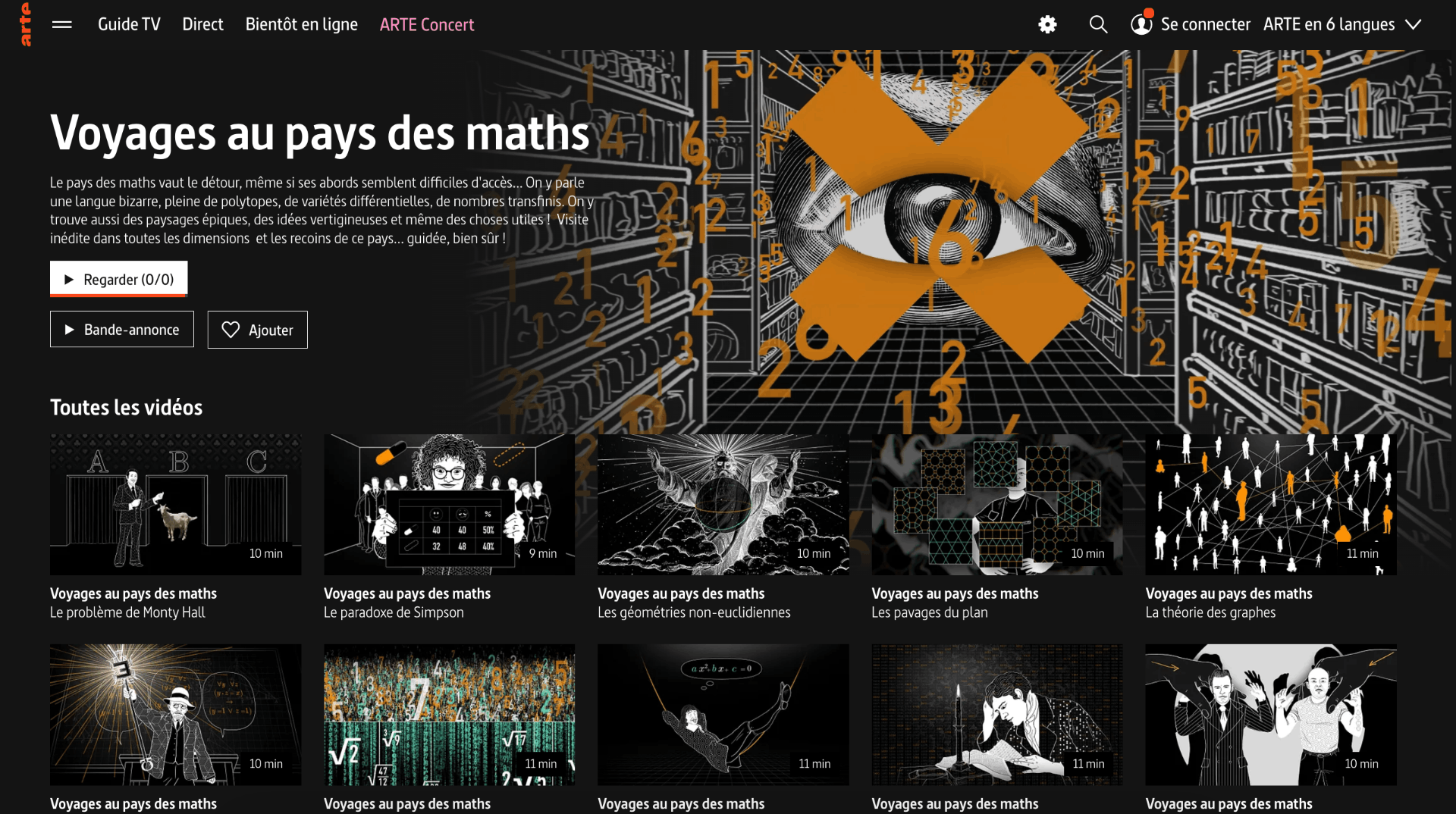The width and height of the screenshot is (1456, 814).
Task: Click Se connecter link
Action: pyautogui.click(x=1205, y=24)
